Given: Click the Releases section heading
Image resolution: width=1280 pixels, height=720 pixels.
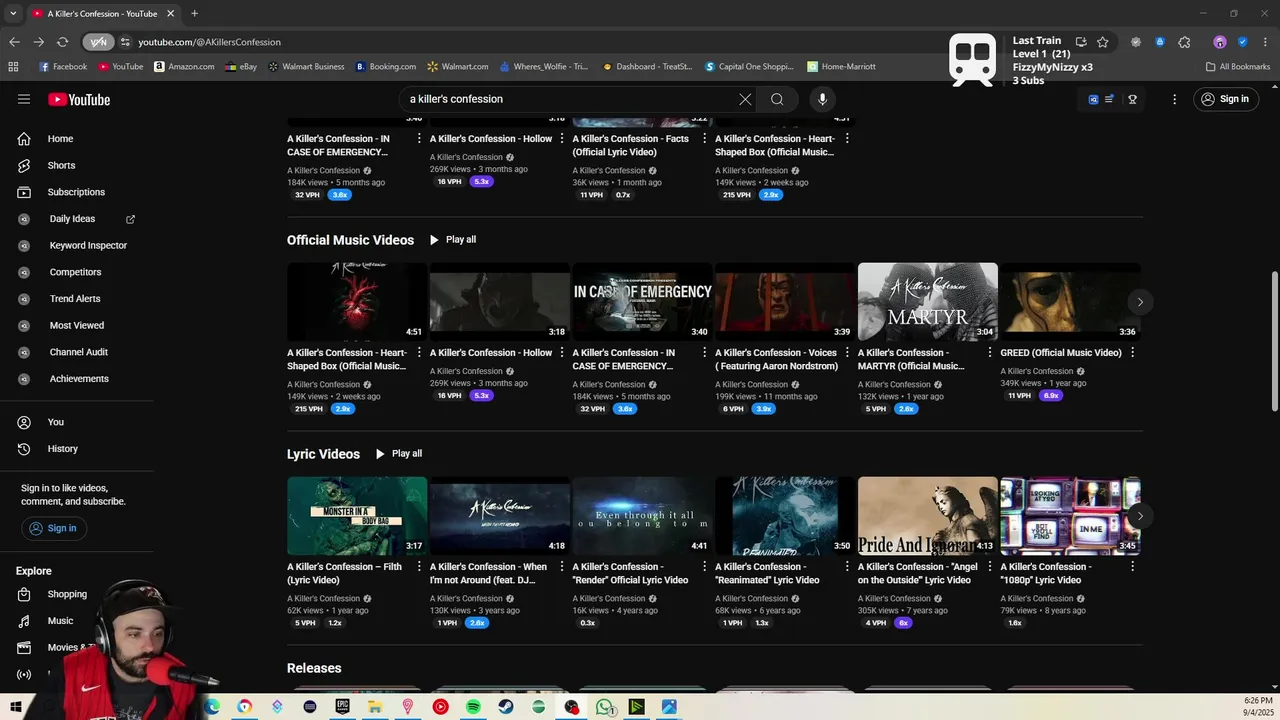Looking at the screenshot, I should point(314,668).
